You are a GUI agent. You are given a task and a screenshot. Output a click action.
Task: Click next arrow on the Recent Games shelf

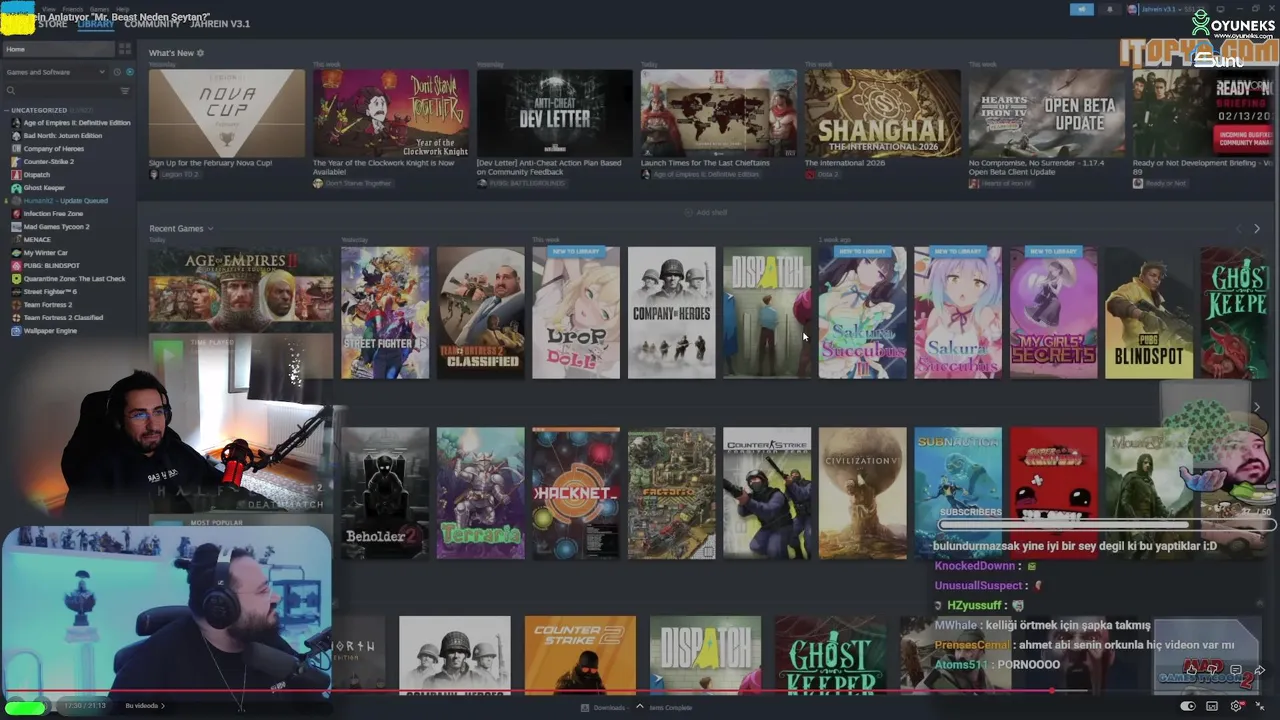coord(1257,229)
